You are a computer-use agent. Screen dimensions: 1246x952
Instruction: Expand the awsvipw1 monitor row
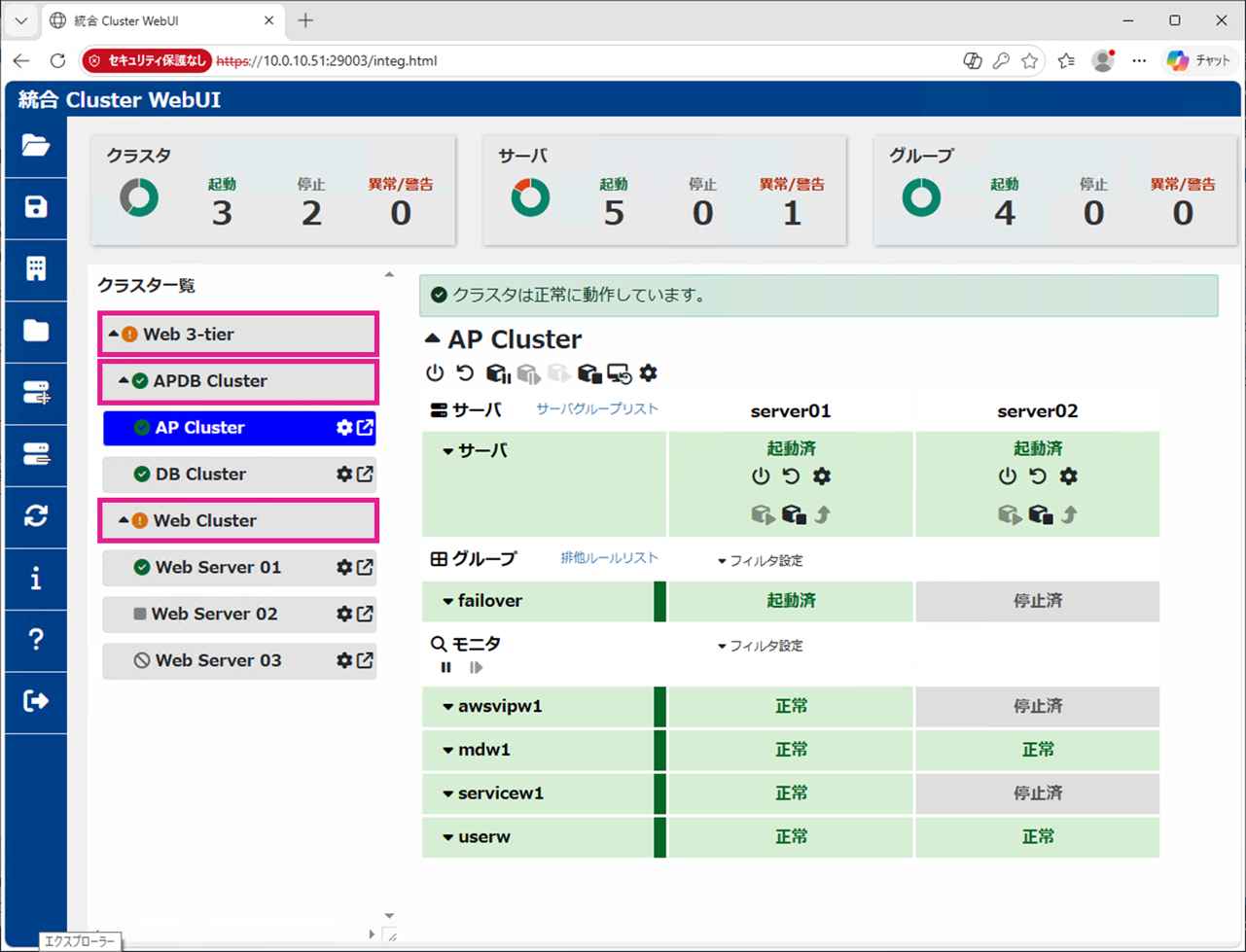(x=447, y=707)
